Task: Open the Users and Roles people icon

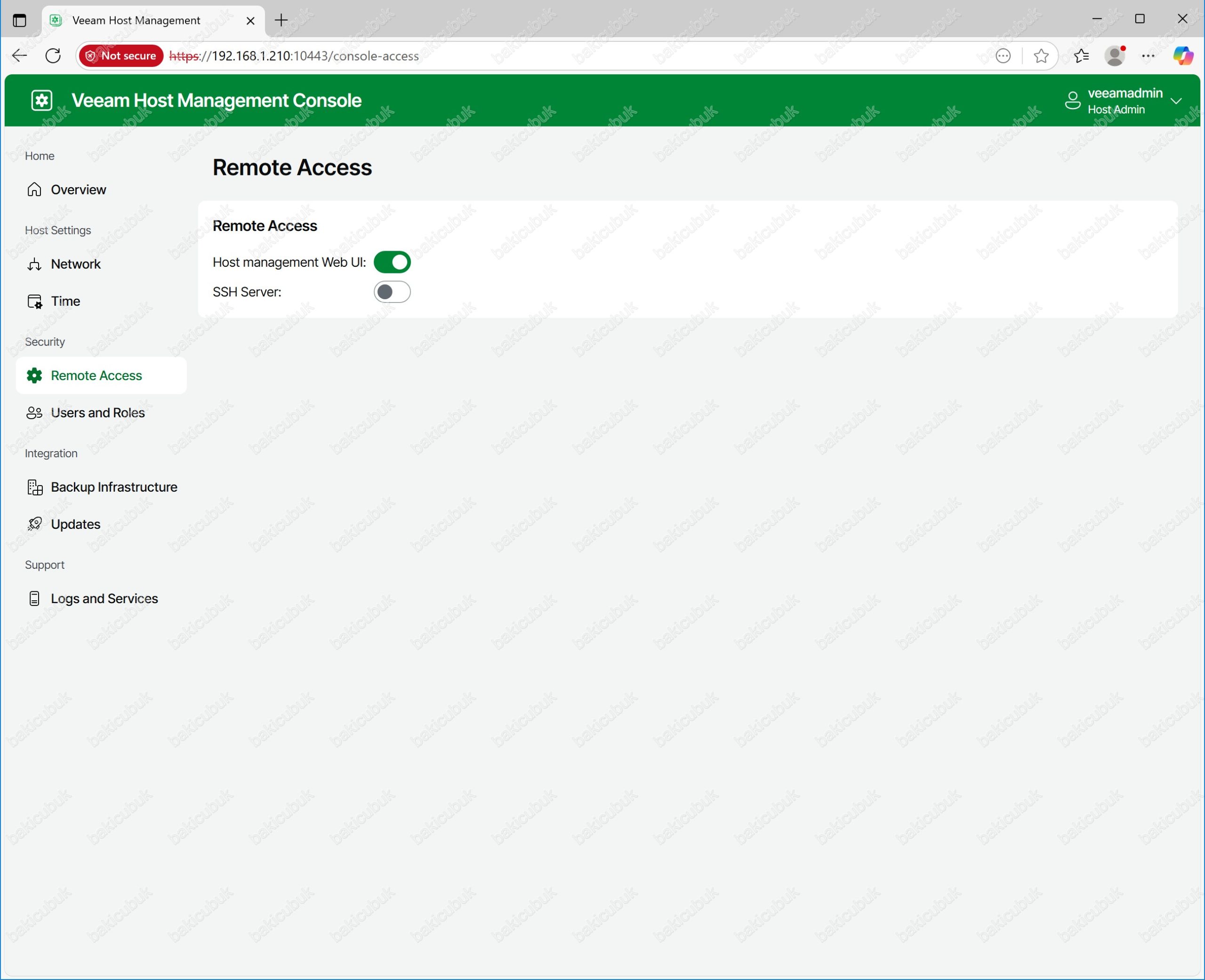Action: pyautogui.click(x=34, y=413)
